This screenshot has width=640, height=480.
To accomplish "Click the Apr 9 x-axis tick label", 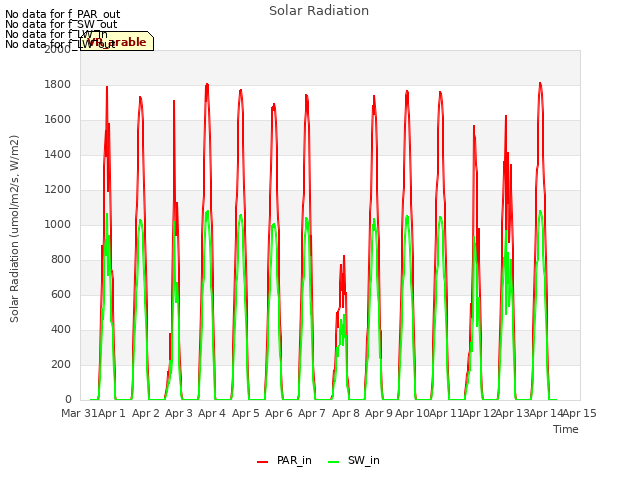I will (x=379, y=413).
